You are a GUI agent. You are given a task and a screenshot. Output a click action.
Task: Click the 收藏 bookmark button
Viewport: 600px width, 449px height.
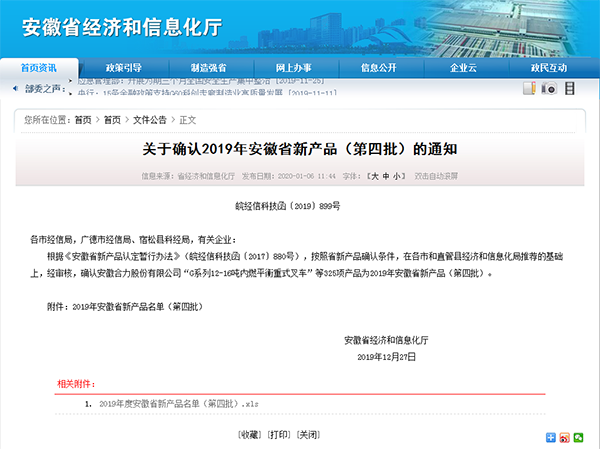point(249,435)
